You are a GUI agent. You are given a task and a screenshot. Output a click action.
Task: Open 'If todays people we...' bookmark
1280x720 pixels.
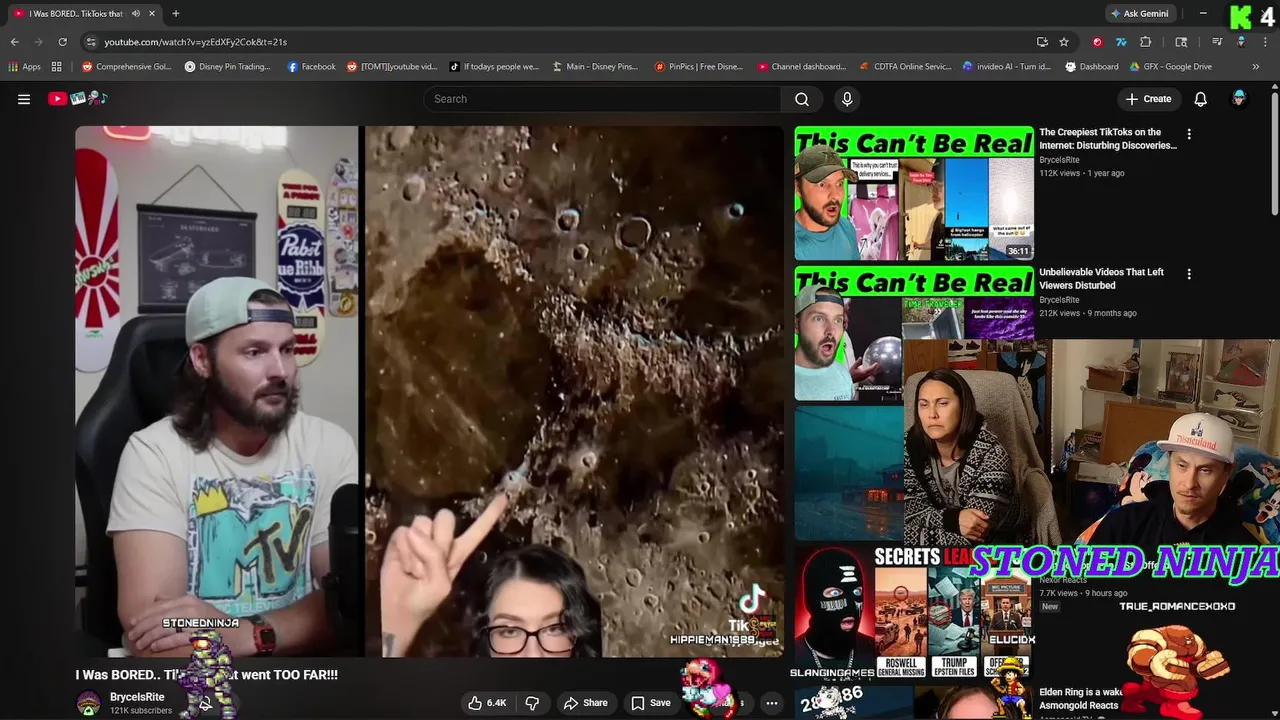pyautogui.click(x=494, y=67)
